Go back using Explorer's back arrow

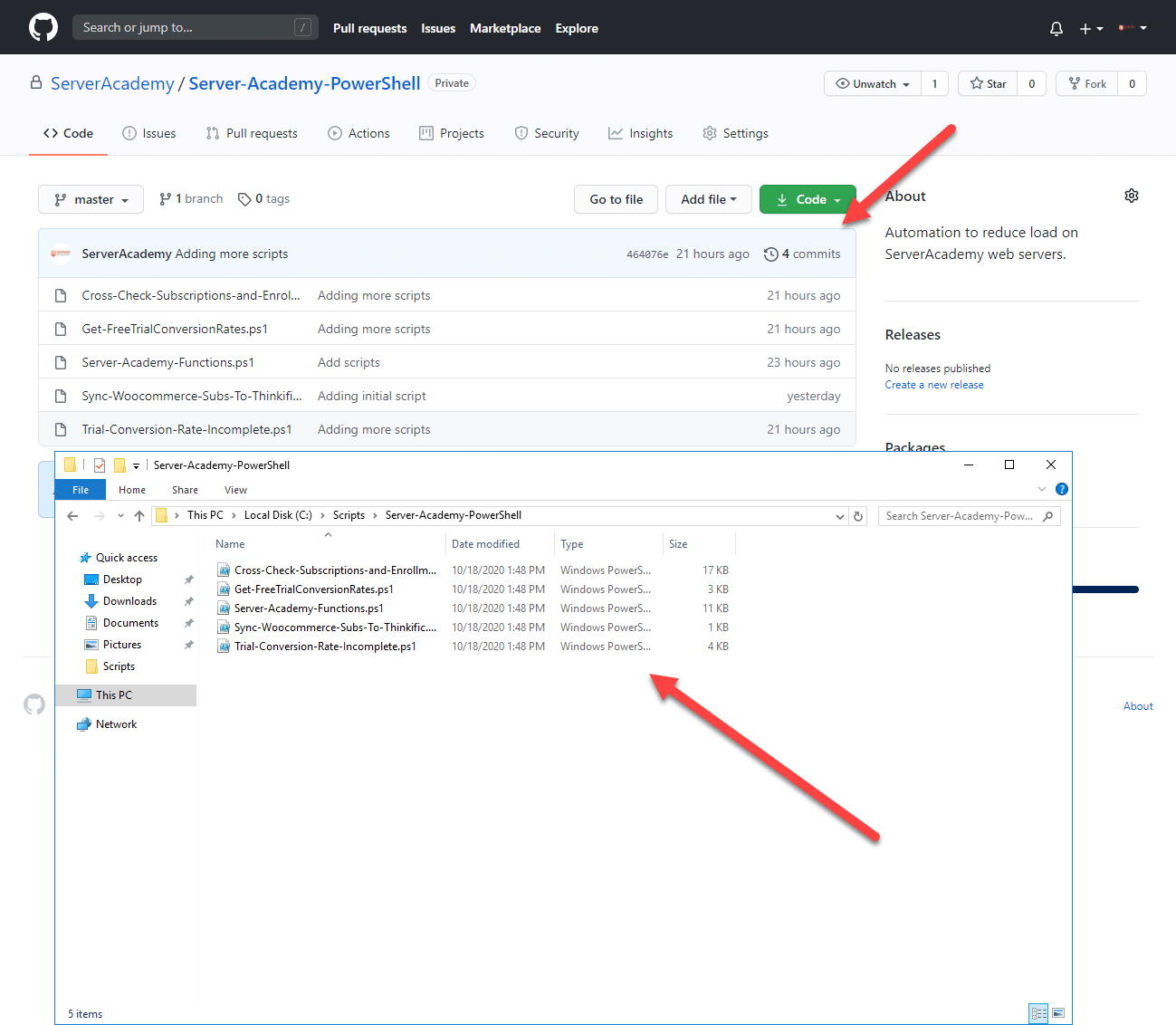click(72, 515)
